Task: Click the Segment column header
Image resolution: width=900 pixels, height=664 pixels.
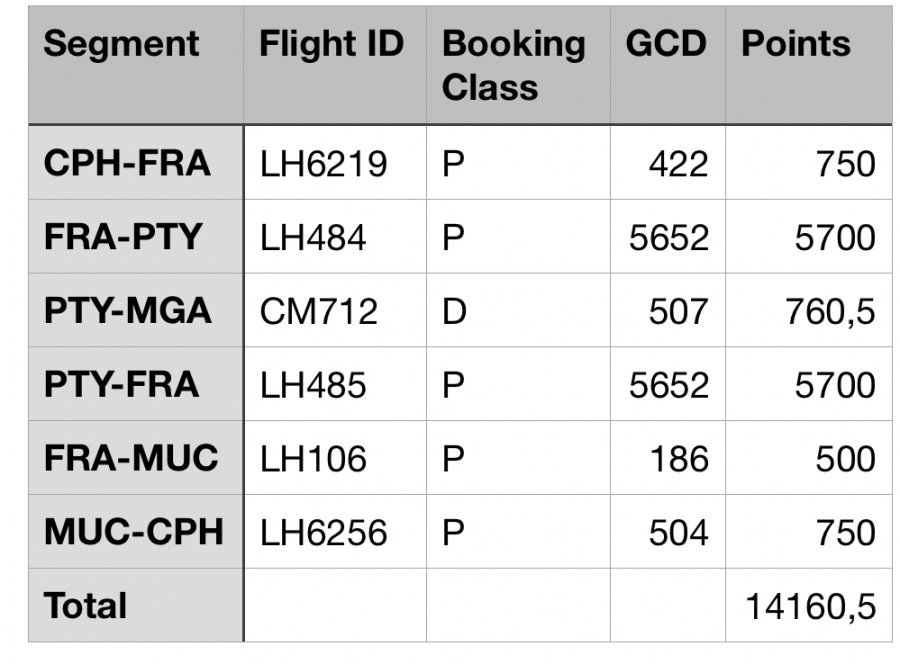Action: (x=121, y=45)
